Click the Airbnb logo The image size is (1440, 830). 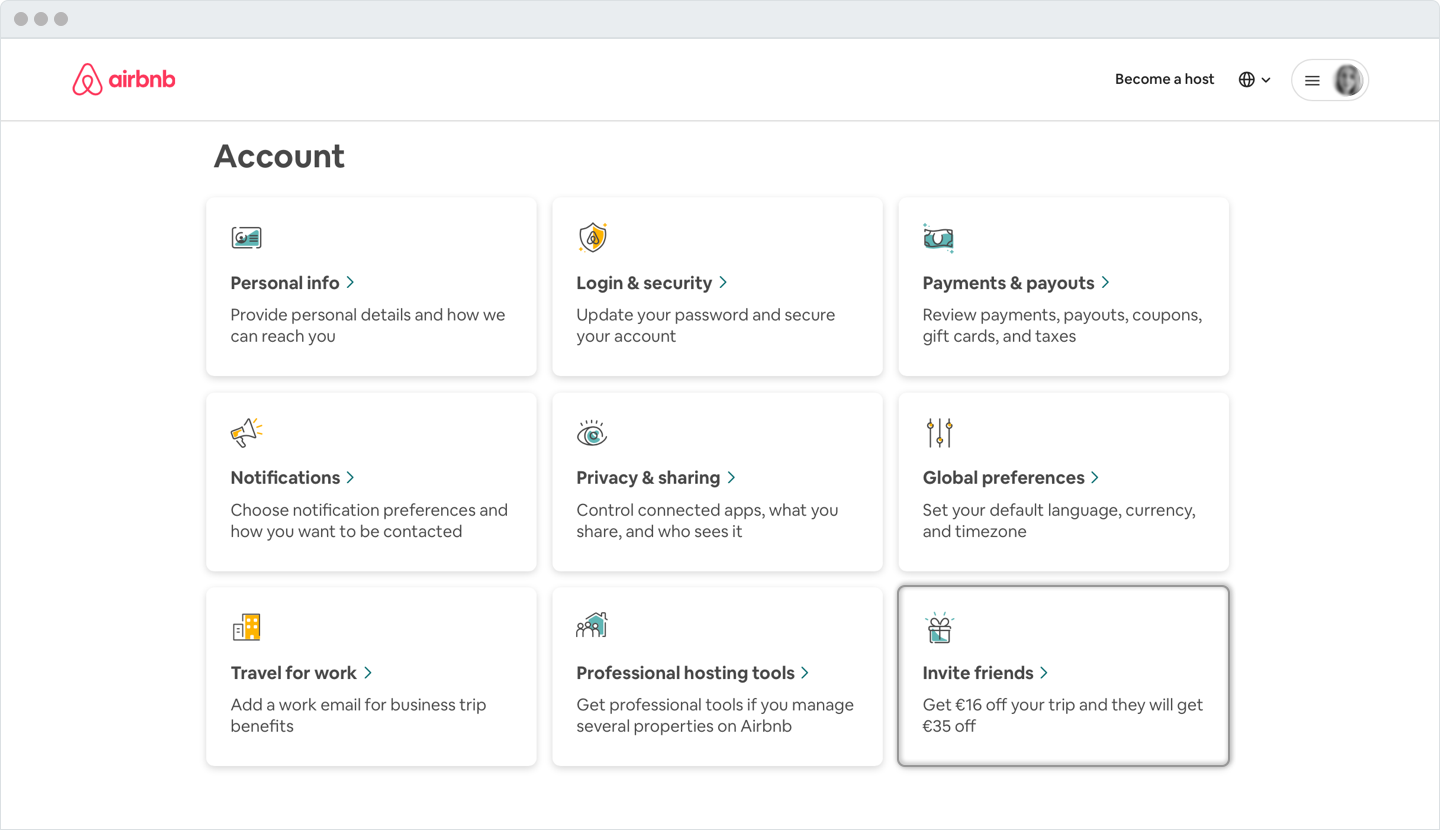[123, 80]
